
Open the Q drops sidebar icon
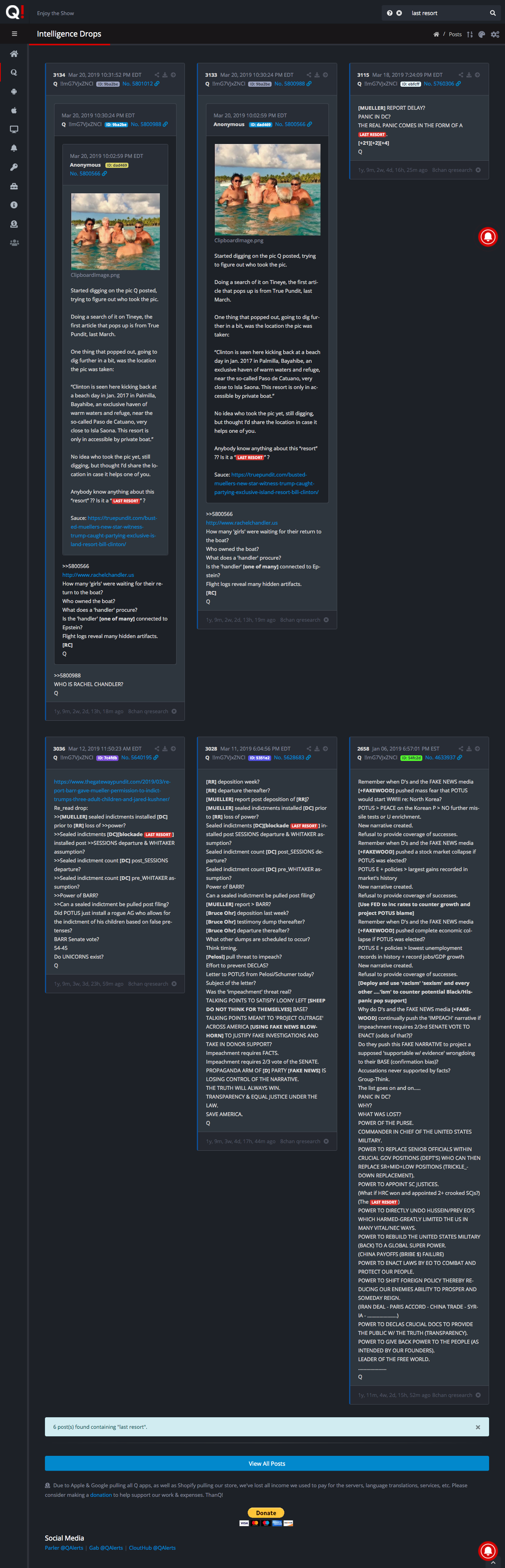tap(14, 72)
